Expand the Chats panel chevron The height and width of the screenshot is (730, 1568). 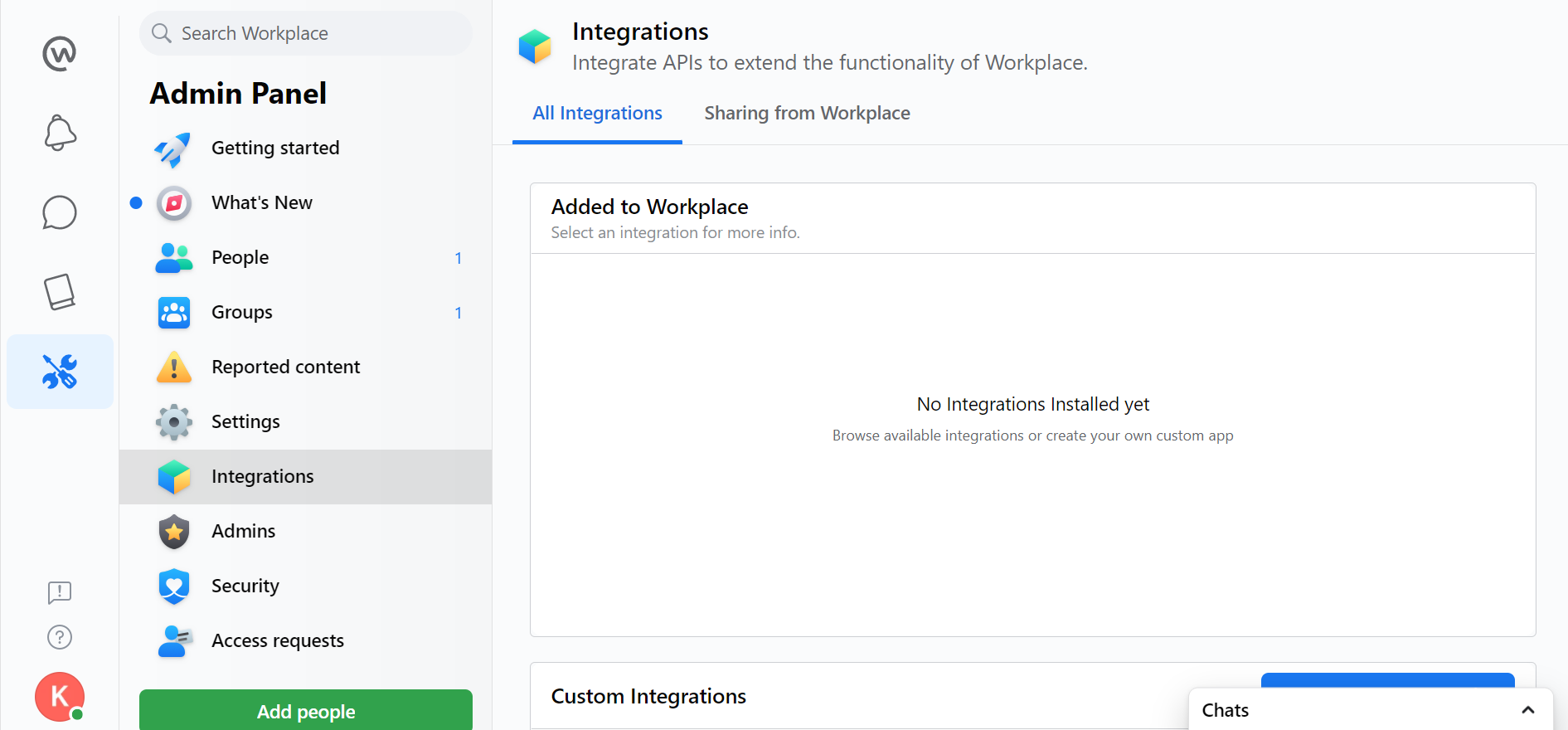[1528, 710]
